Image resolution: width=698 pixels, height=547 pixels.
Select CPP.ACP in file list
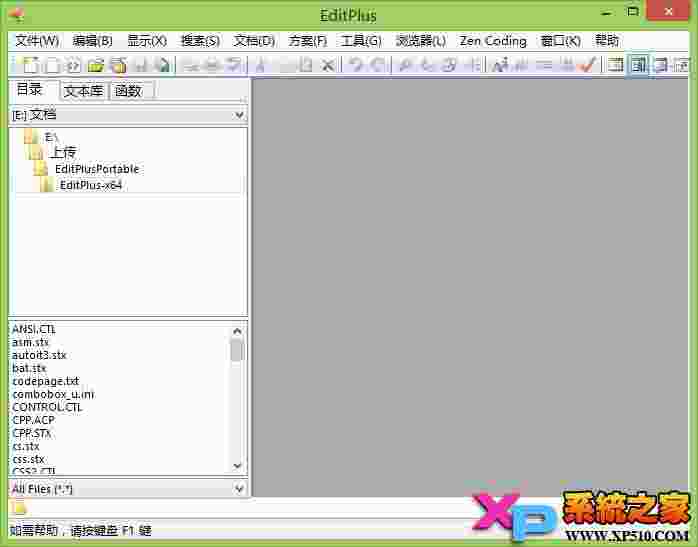click(x=33, y=420)
